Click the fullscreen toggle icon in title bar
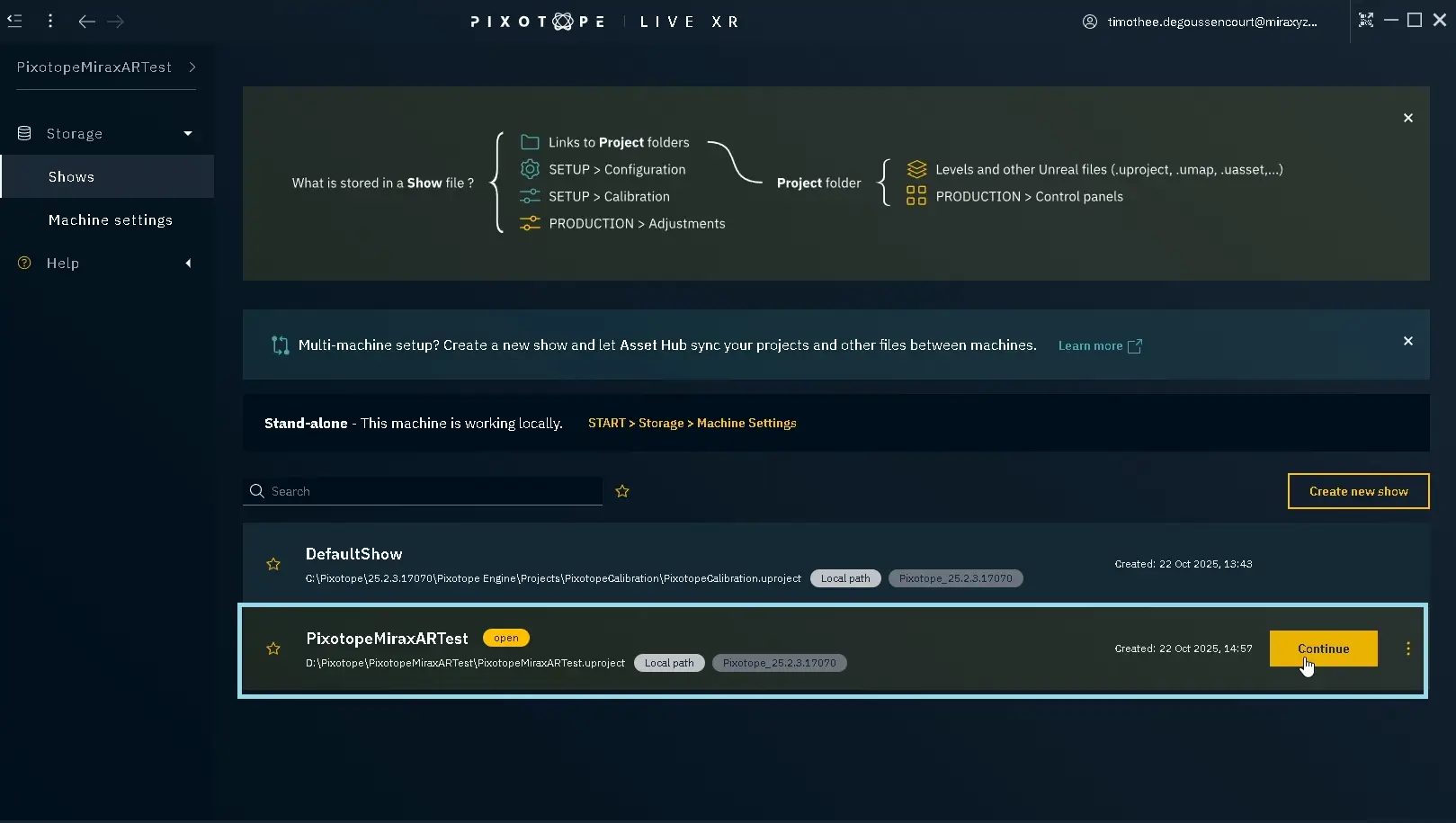This screenshot has width=1456, height=823. [1365, 21]
